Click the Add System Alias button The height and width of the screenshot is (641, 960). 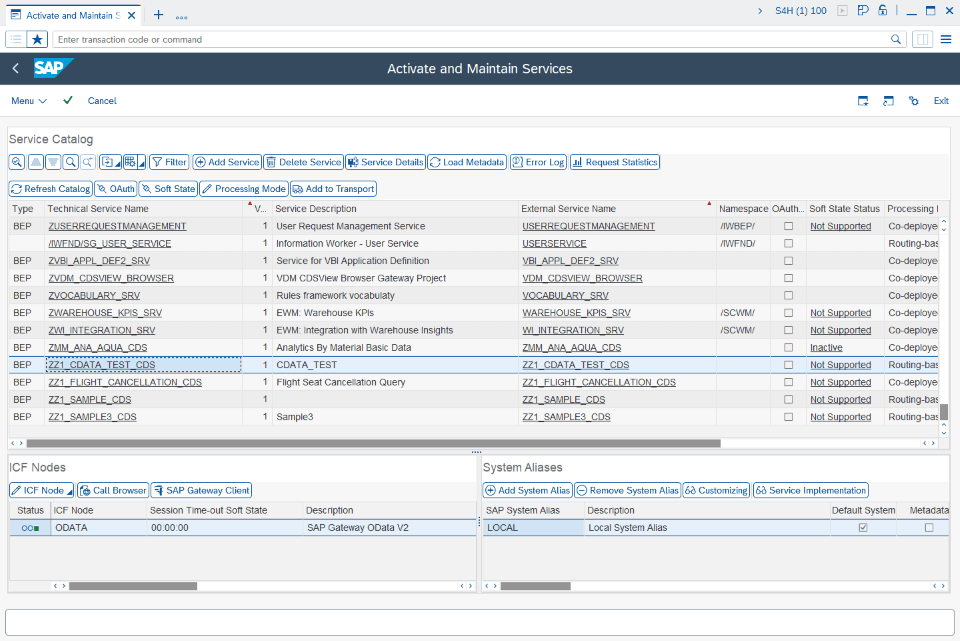[x=525, y=489]
